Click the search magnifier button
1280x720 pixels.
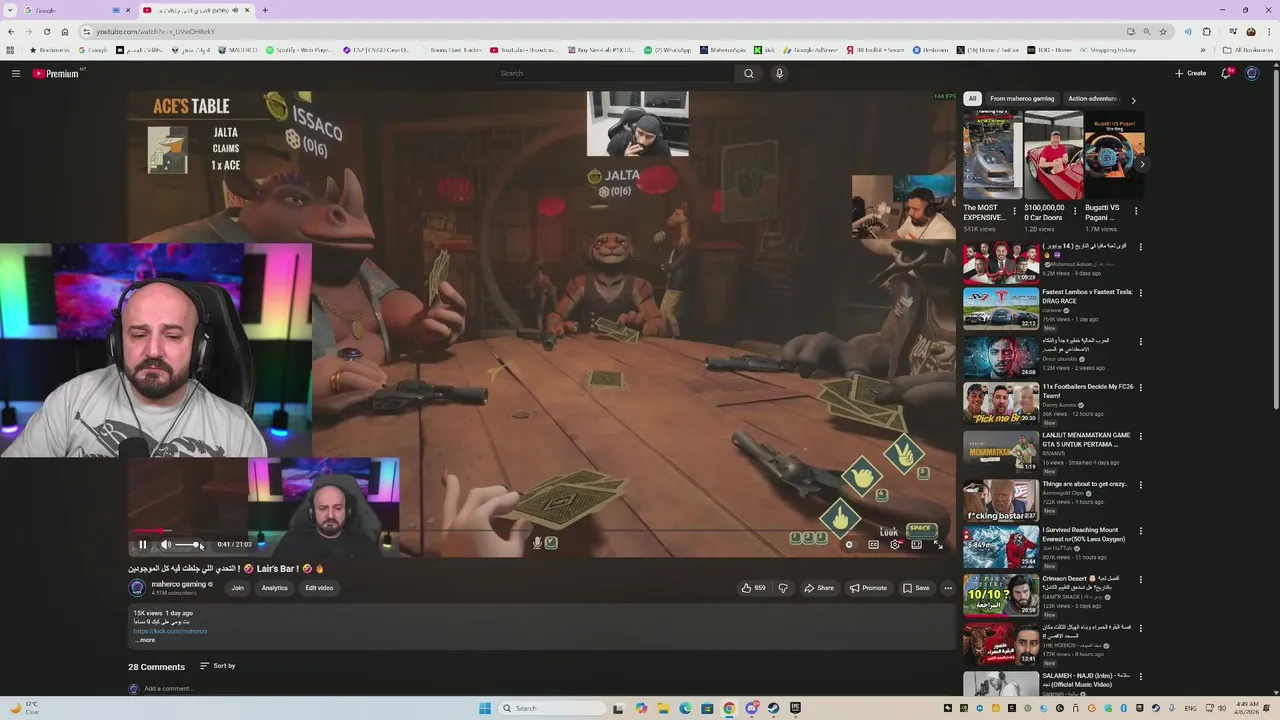(x=748, y=73)
